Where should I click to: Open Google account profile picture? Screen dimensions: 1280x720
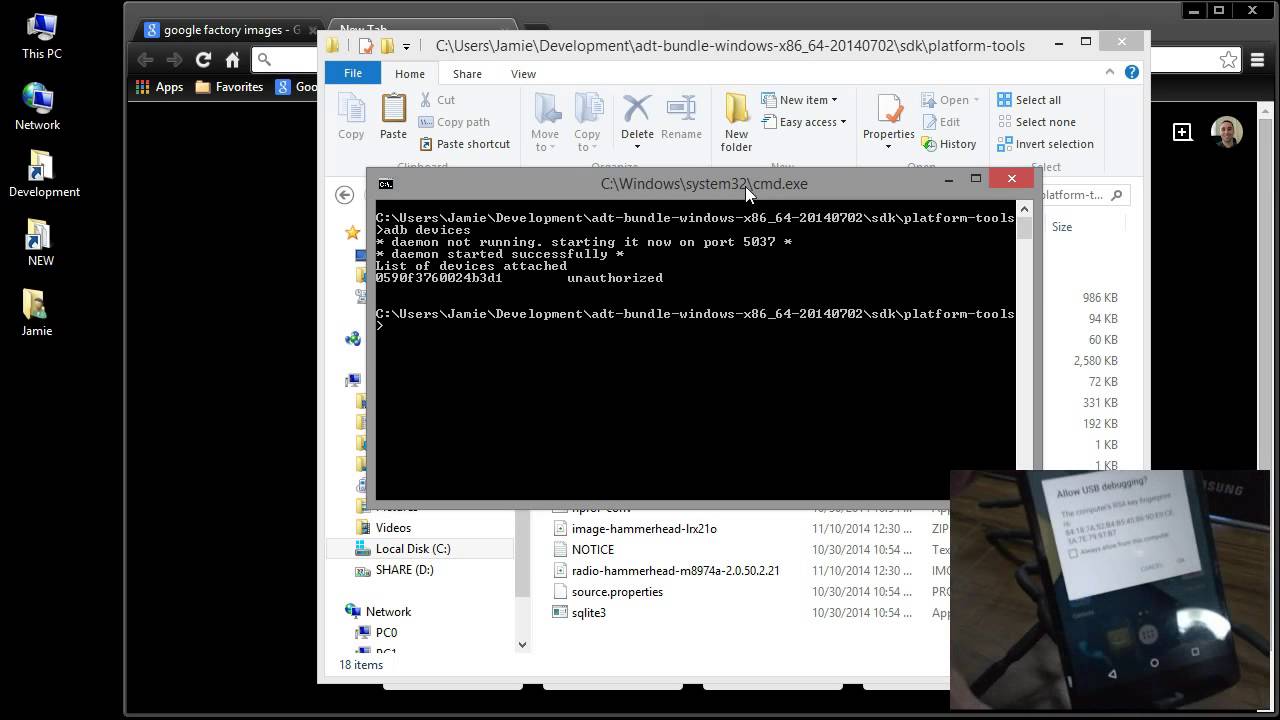click(1227, 132)
